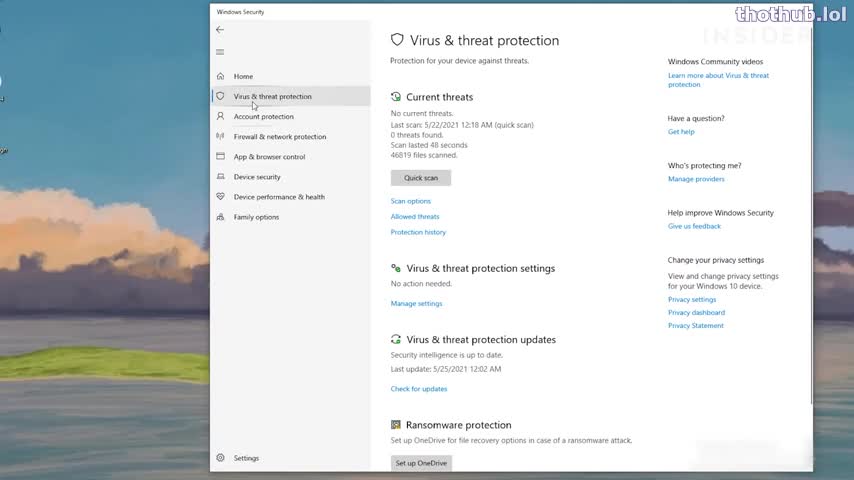Click the protection settings gears icon
This screenshot has height=480, width=854.
[x=396, y=268]
